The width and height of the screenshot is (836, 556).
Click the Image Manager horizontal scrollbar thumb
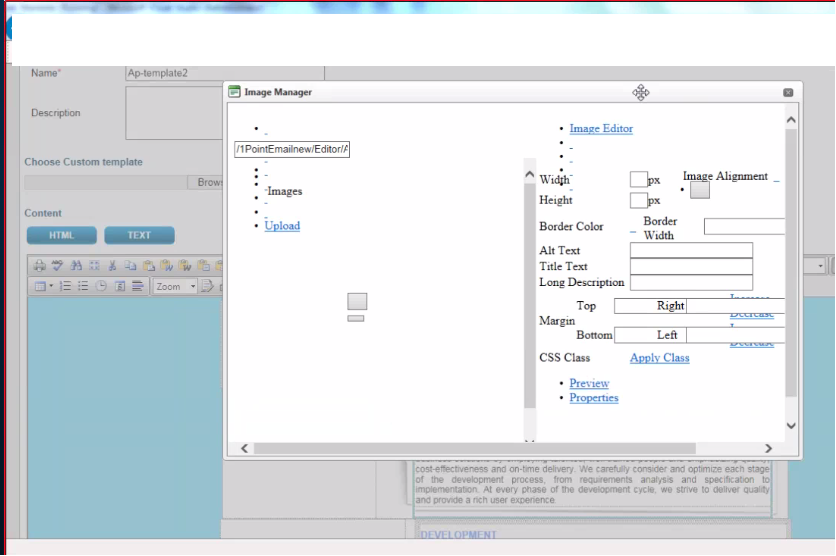(x=475, y=448)
